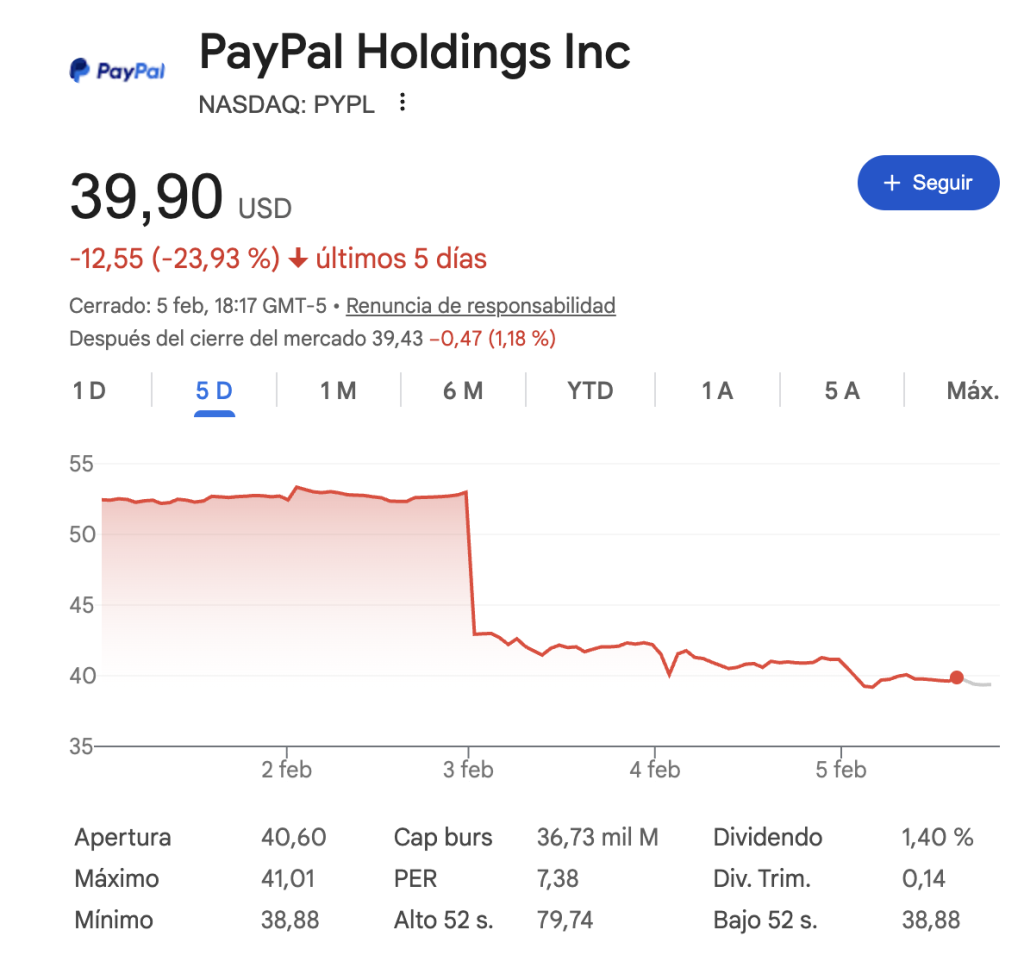The width and height of the screenshot is (1024, 955).
Task: Select the 5 A five-year tab
Action: coord(841,390)
